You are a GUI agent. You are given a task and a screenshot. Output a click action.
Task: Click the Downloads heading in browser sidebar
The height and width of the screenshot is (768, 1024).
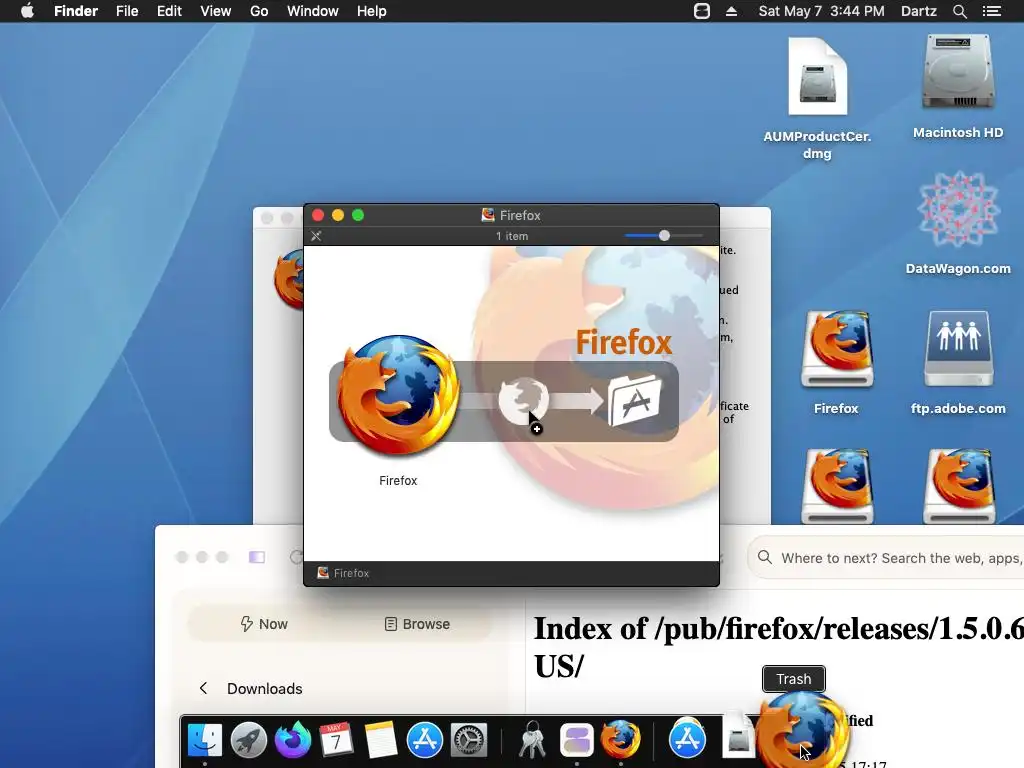click(264, 688)
